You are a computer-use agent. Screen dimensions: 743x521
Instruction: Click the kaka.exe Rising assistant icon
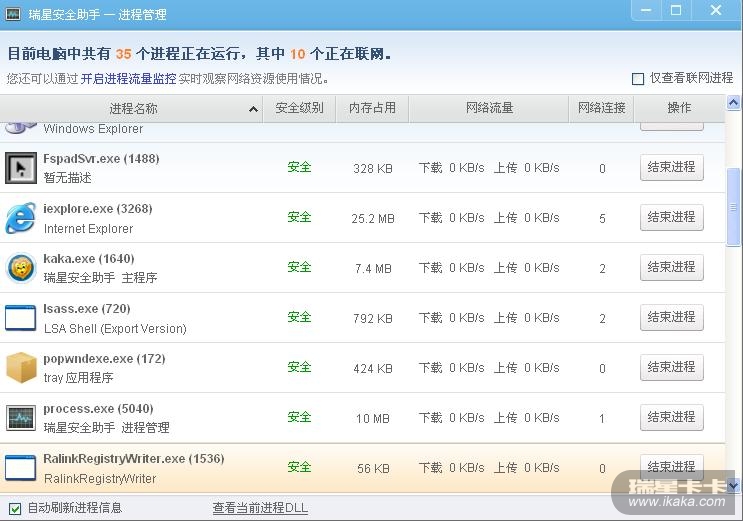[20, 268]
